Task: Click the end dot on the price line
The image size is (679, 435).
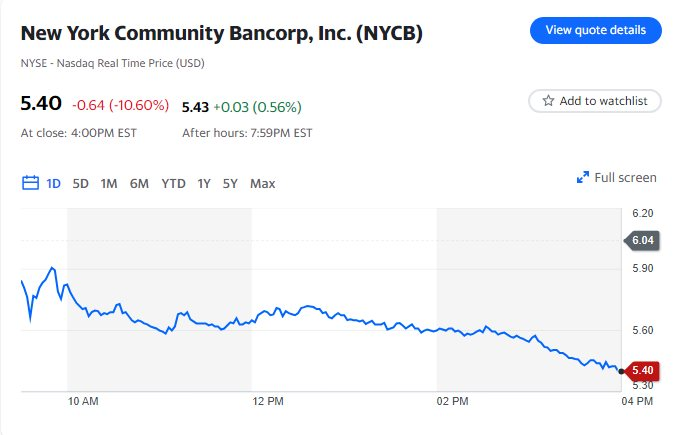Action: [622, 370]
